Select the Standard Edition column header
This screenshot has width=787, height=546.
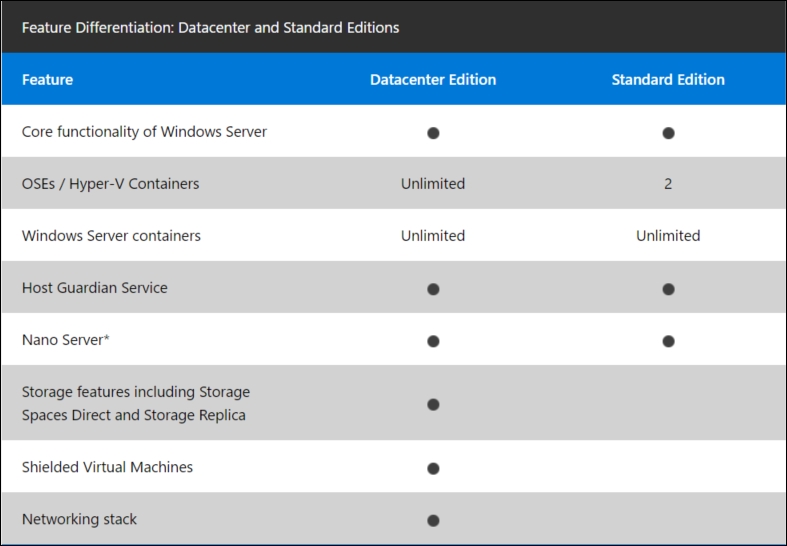pos(668,80)
